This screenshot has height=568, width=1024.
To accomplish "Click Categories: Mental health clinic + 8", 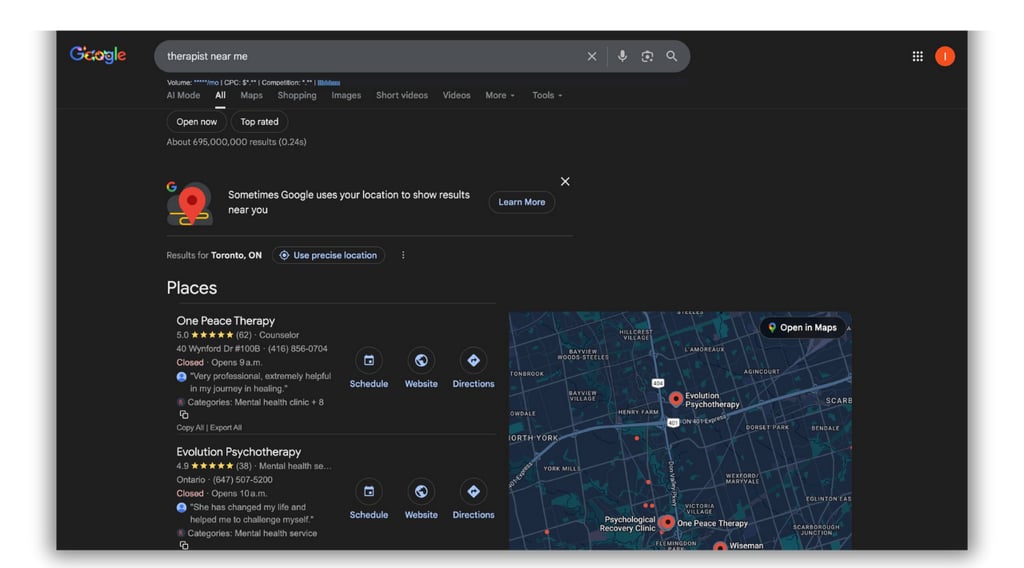I will (x=255, y=402).
